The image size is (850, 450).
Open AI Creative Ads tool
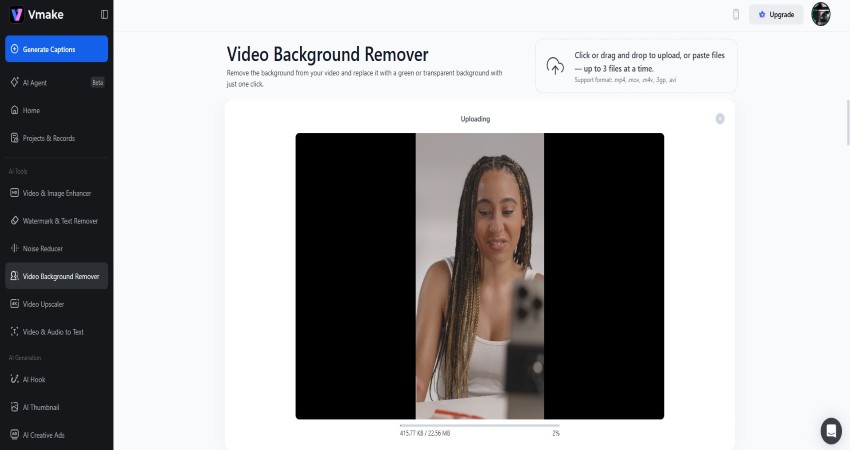[x=45, y=435]
